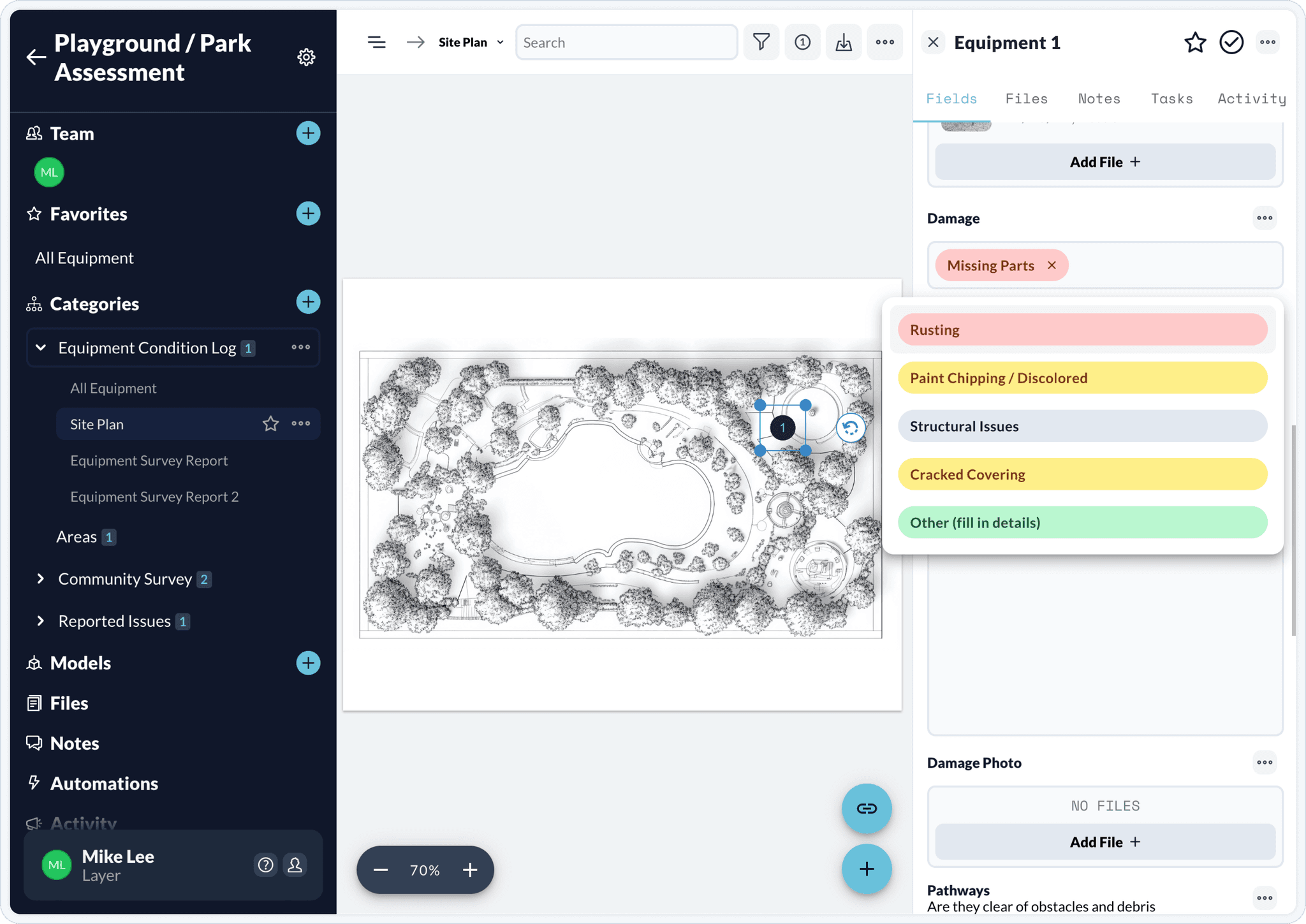Viewport: 1306px width, 924px height.
Task: Remove the Missing Parts damage tag
Action: point(1051,265)
